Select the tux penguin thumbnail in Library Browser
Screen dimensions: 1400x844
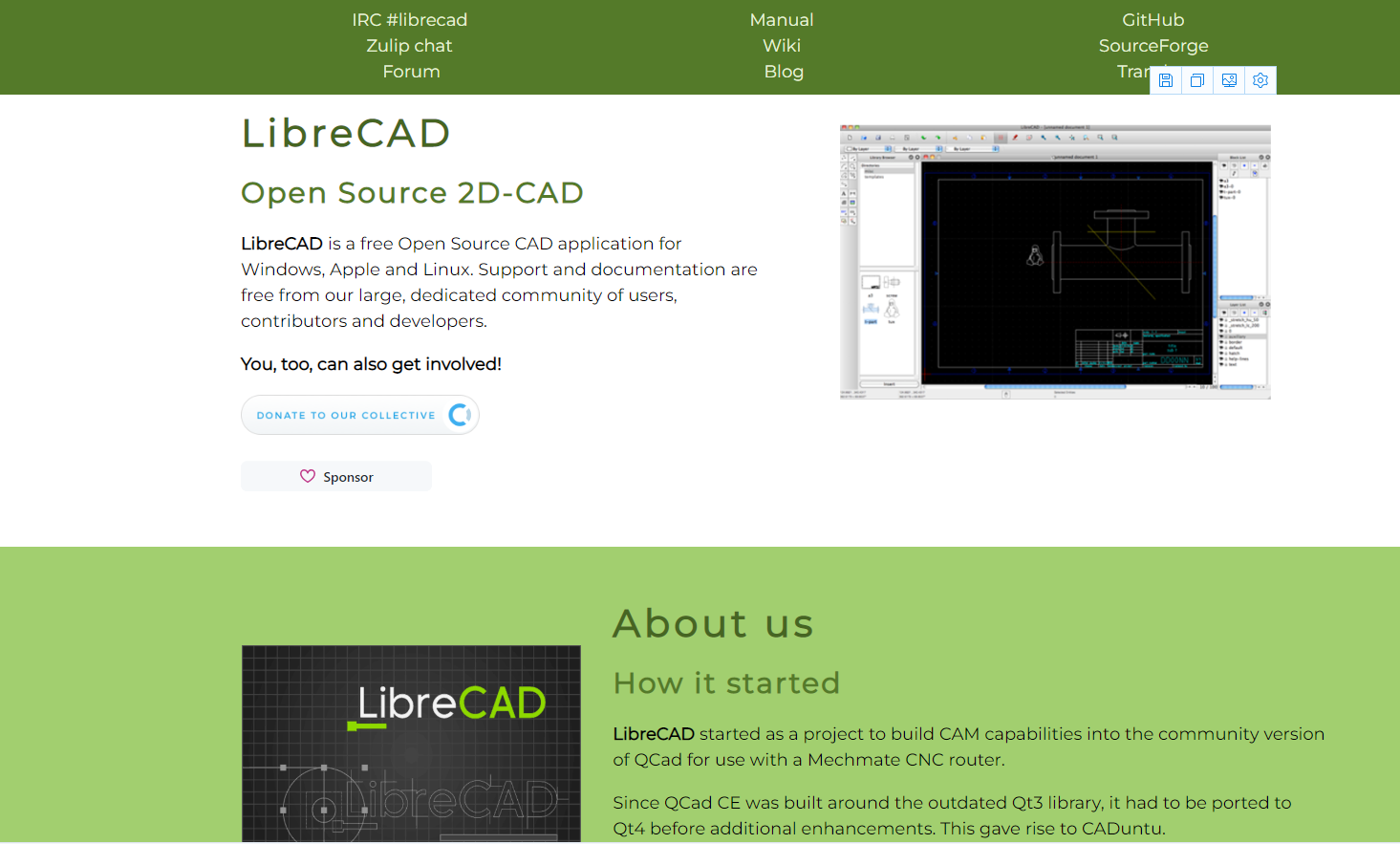[891, 310]
